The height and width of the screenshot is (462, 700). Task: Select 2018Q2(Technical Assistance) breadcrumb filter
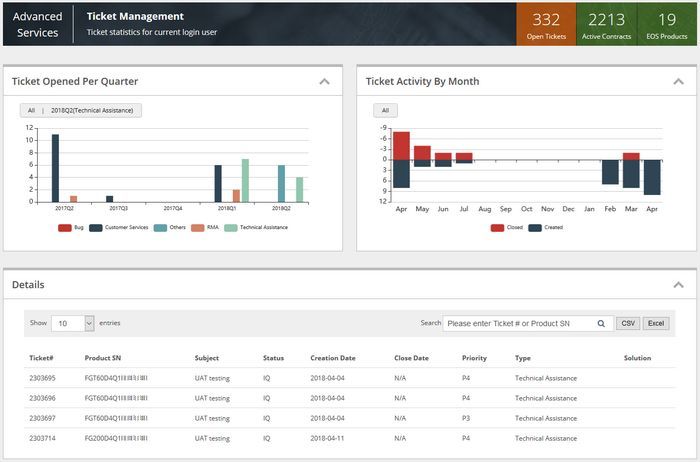(x=92, y=110)
